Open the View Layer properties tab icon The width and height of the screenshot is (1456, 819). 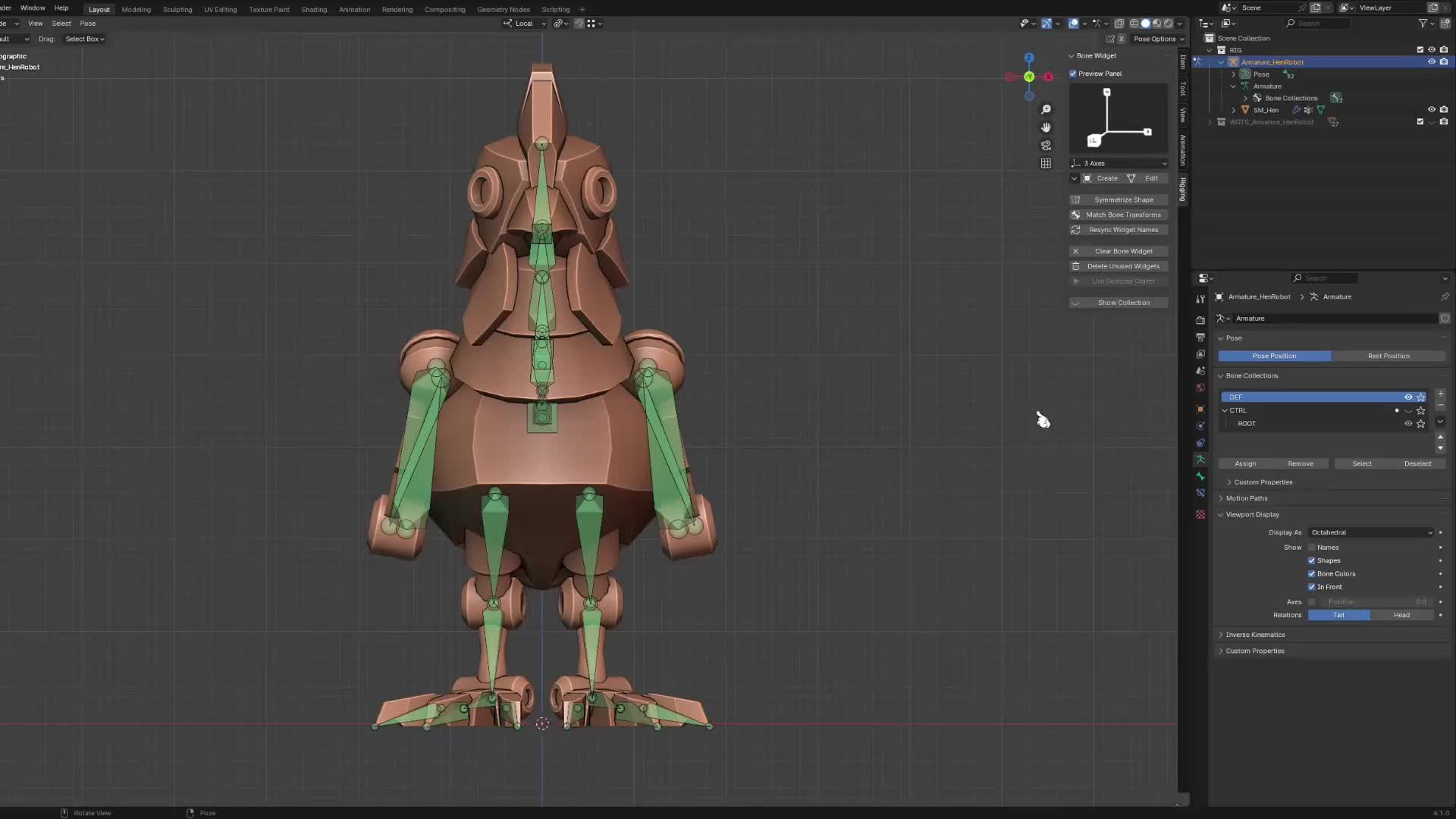[1200, 354]
